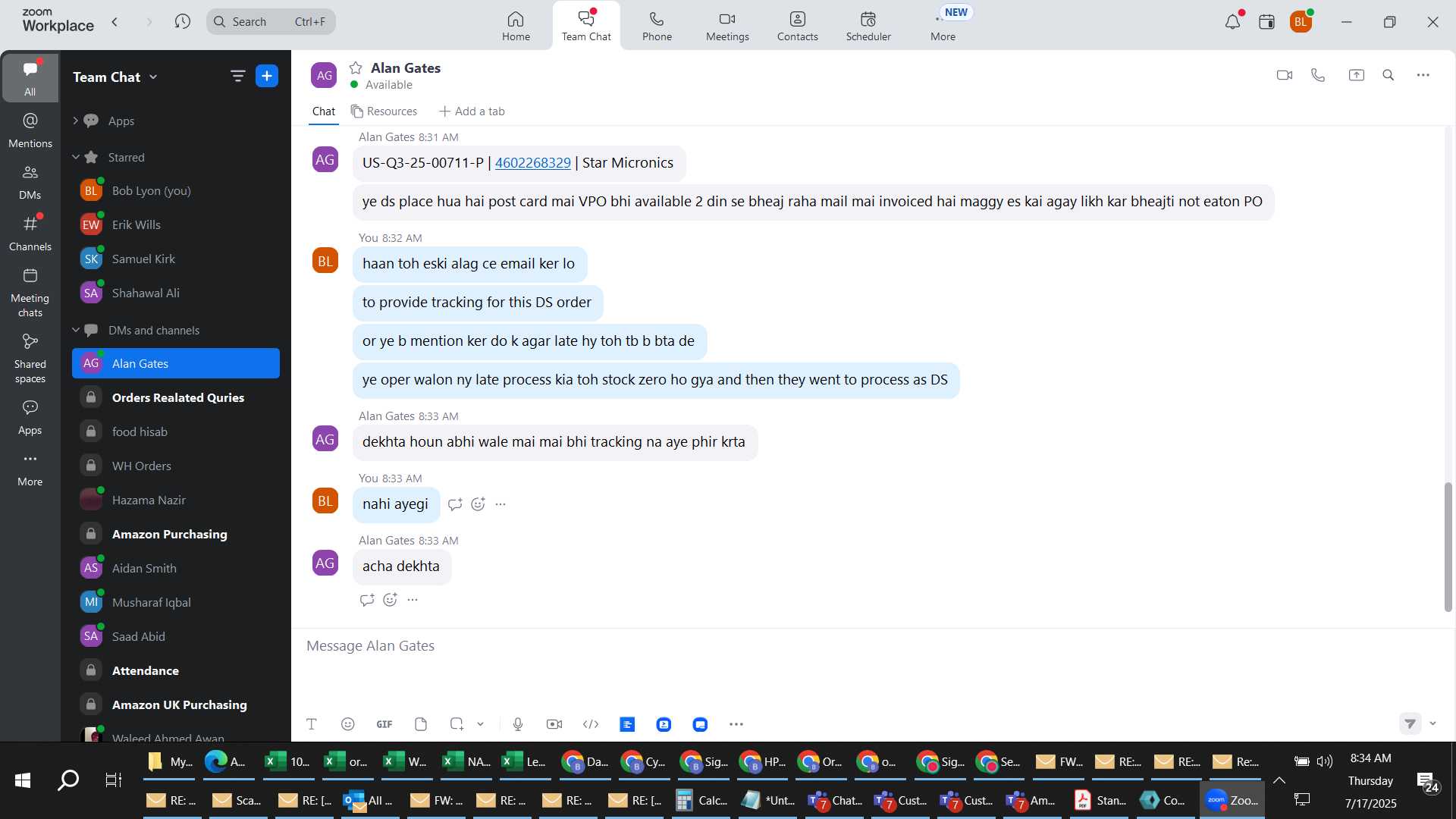Open the Meetings tab
The height and width of the screenshot is (819, 1456).
pos(727,26)
